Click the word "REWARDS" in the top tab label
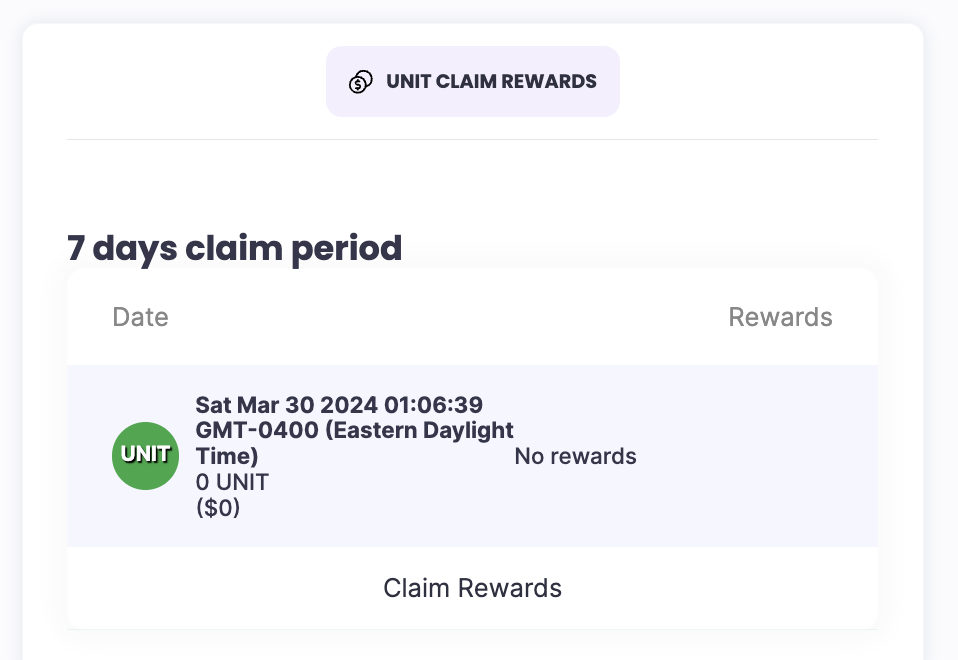 (x=555, y=82)
